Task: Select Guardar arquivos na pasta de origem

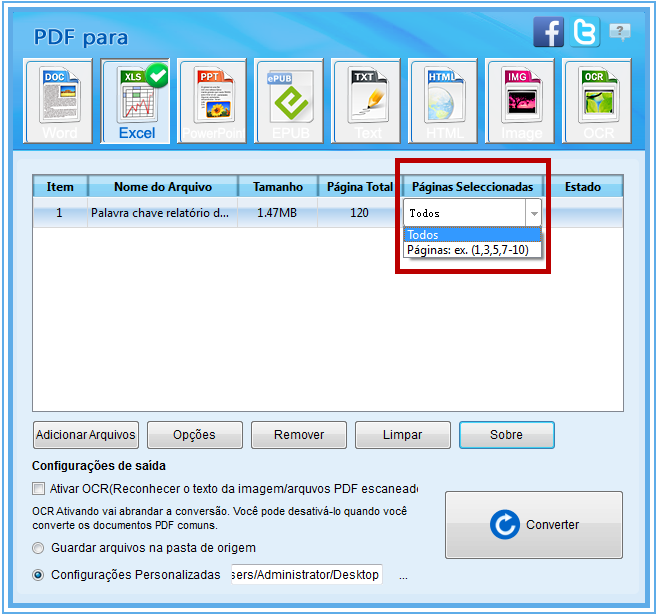Action: [x=38, y=548]
